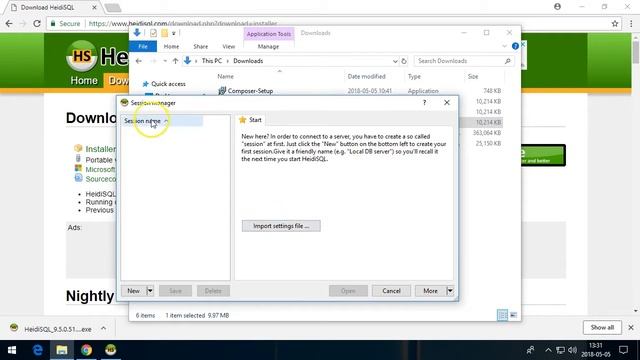The image size is (640, 360).
Task: Sort Explorer list by Size column
Action: [x=473, y=76]
